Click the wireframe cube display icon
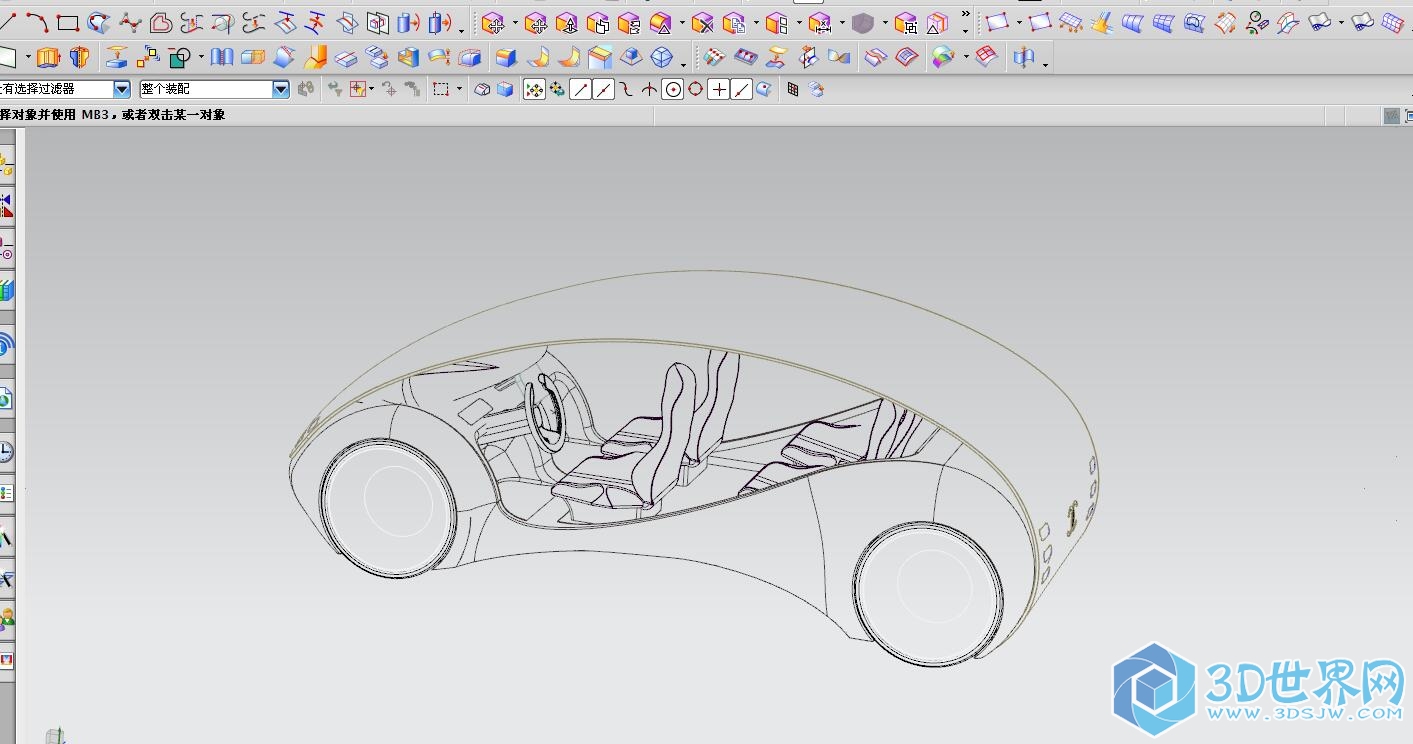 [482, 90]
